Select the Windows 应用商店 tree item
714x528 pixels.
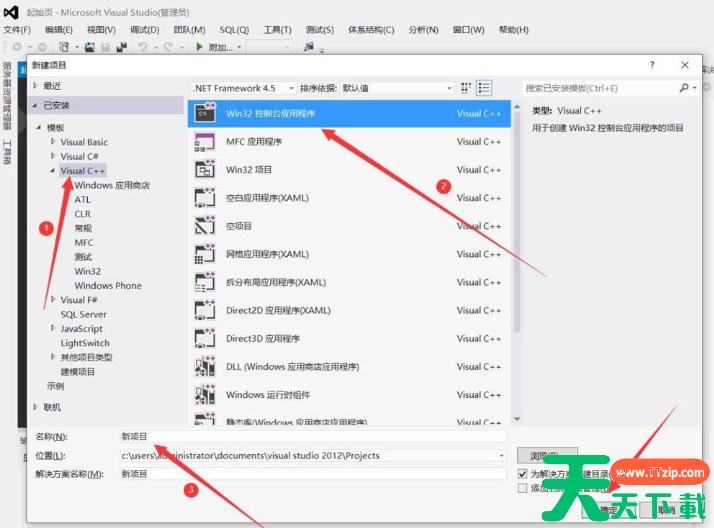click(112, 185)
